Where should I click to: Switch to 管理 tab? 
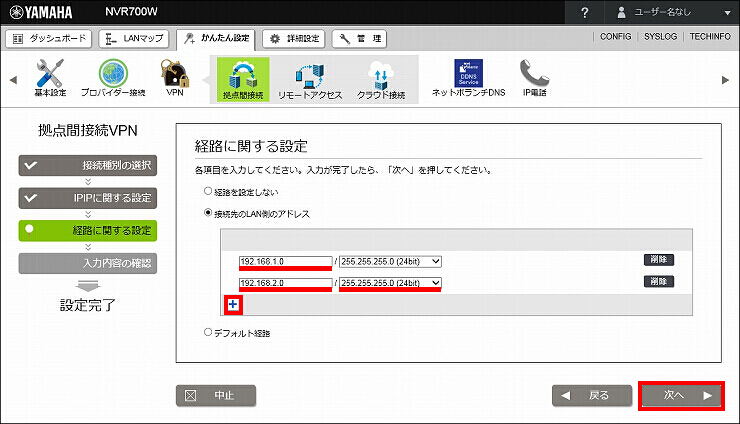point(359,39)
